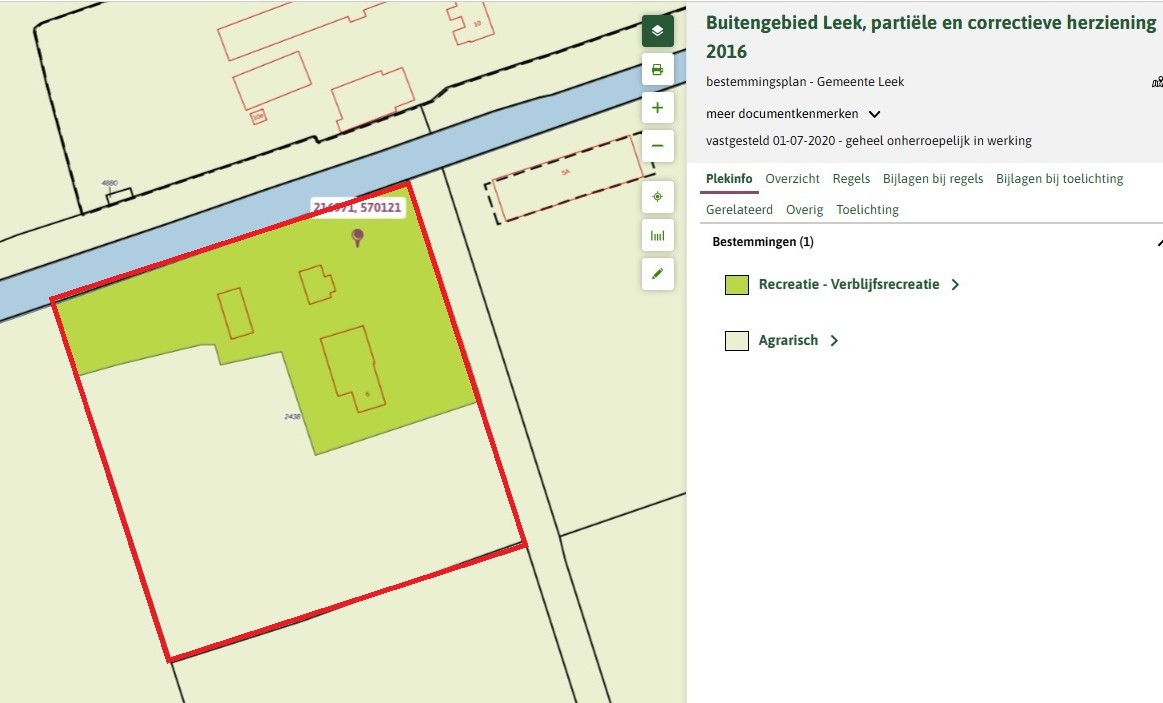Click the location pin marker on map

click(358, 237)
